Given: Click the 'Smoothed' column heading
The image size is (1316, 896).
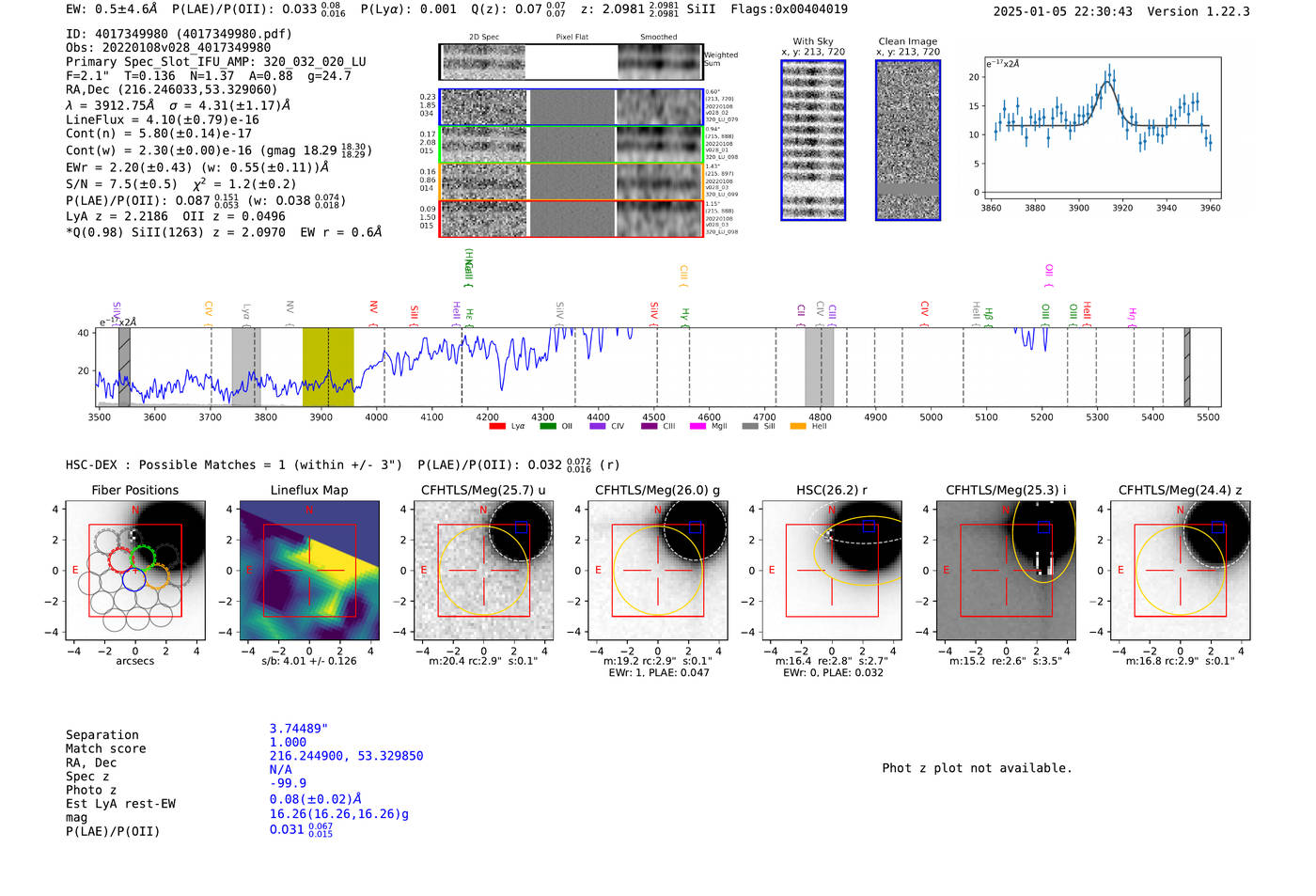Looking at the screenshot, I should (x=658, y=38).
